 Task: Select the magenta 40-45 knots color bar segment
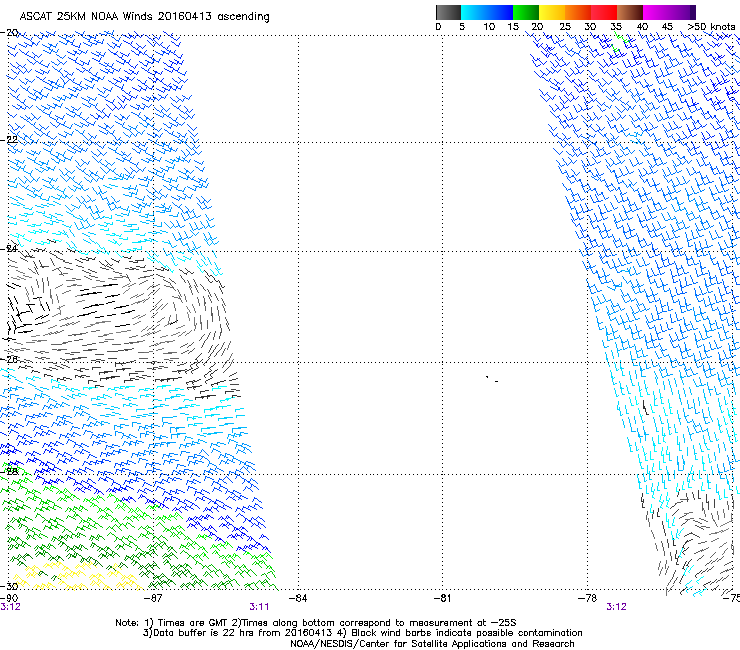coord(656,12)
